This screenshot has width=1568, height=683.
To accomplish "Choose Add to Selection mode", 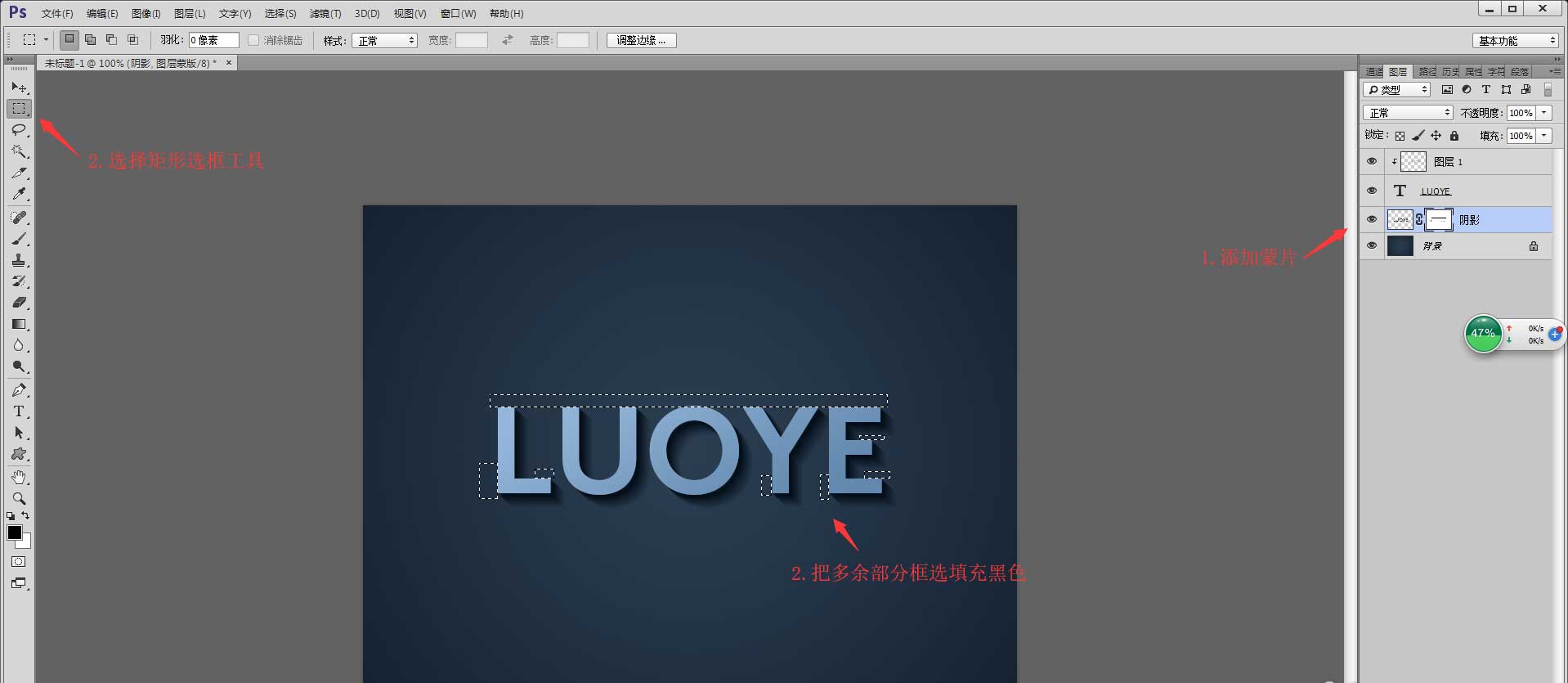I will [91, 39].
